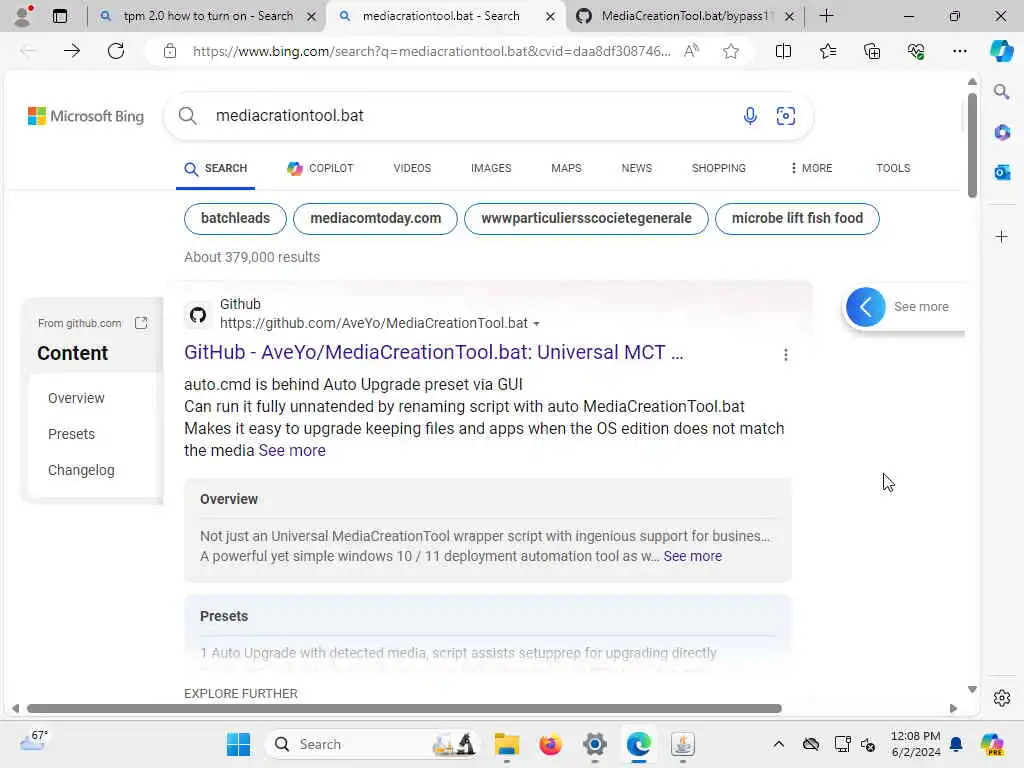Jump to Changelog in Content panel
Screen dimensions: 1024x768
[81, 470]
